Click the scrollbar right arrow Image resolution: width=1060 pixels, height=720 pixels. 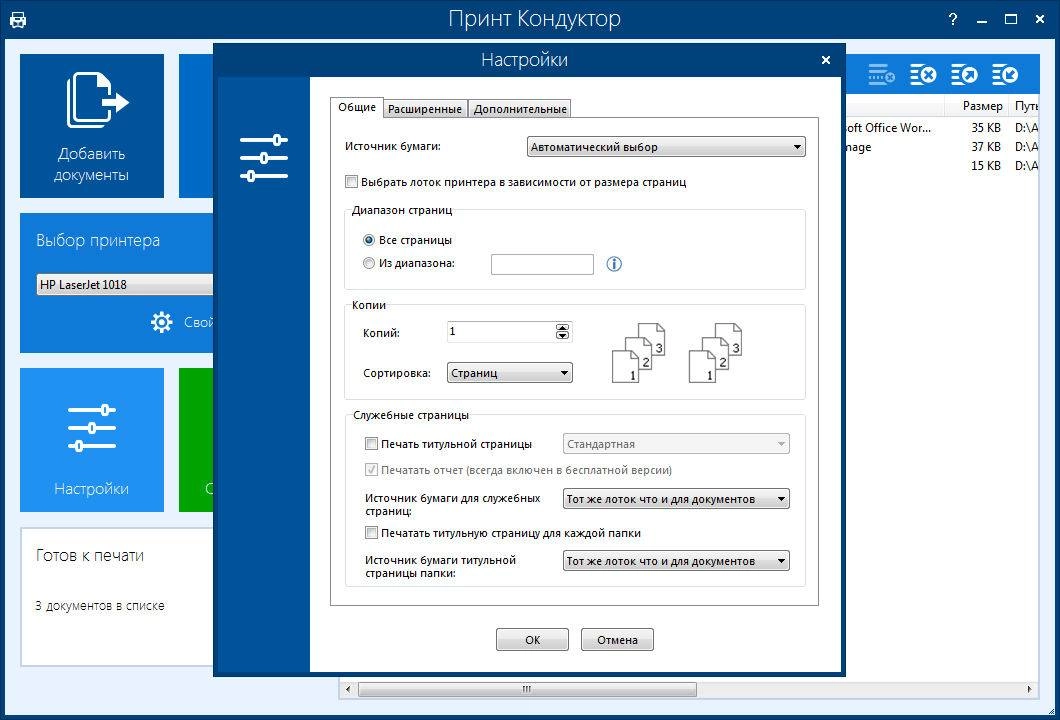[x=1030, y=689]
